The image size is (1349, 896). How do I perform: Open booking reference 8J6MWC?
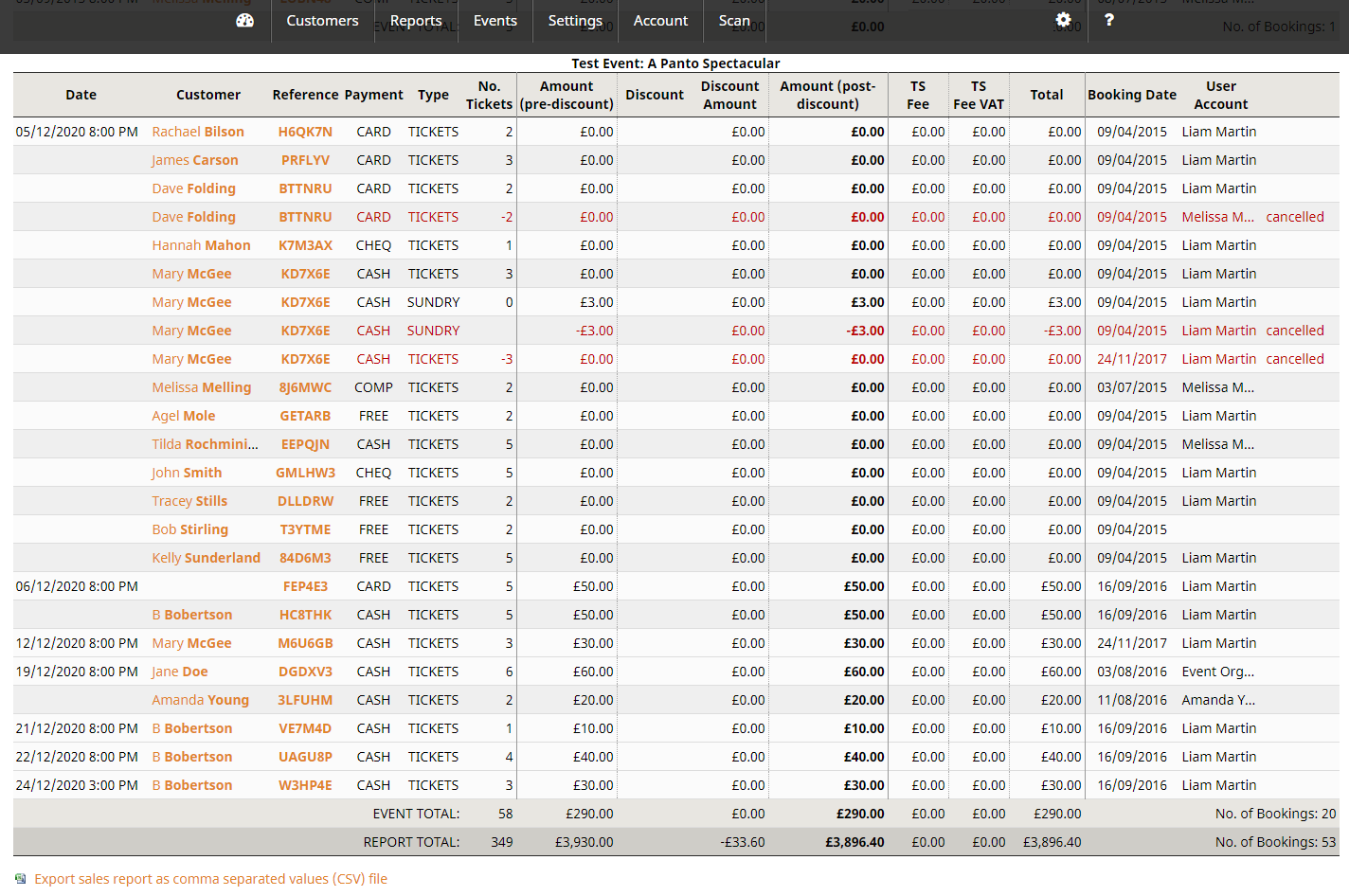pos(305,387)
